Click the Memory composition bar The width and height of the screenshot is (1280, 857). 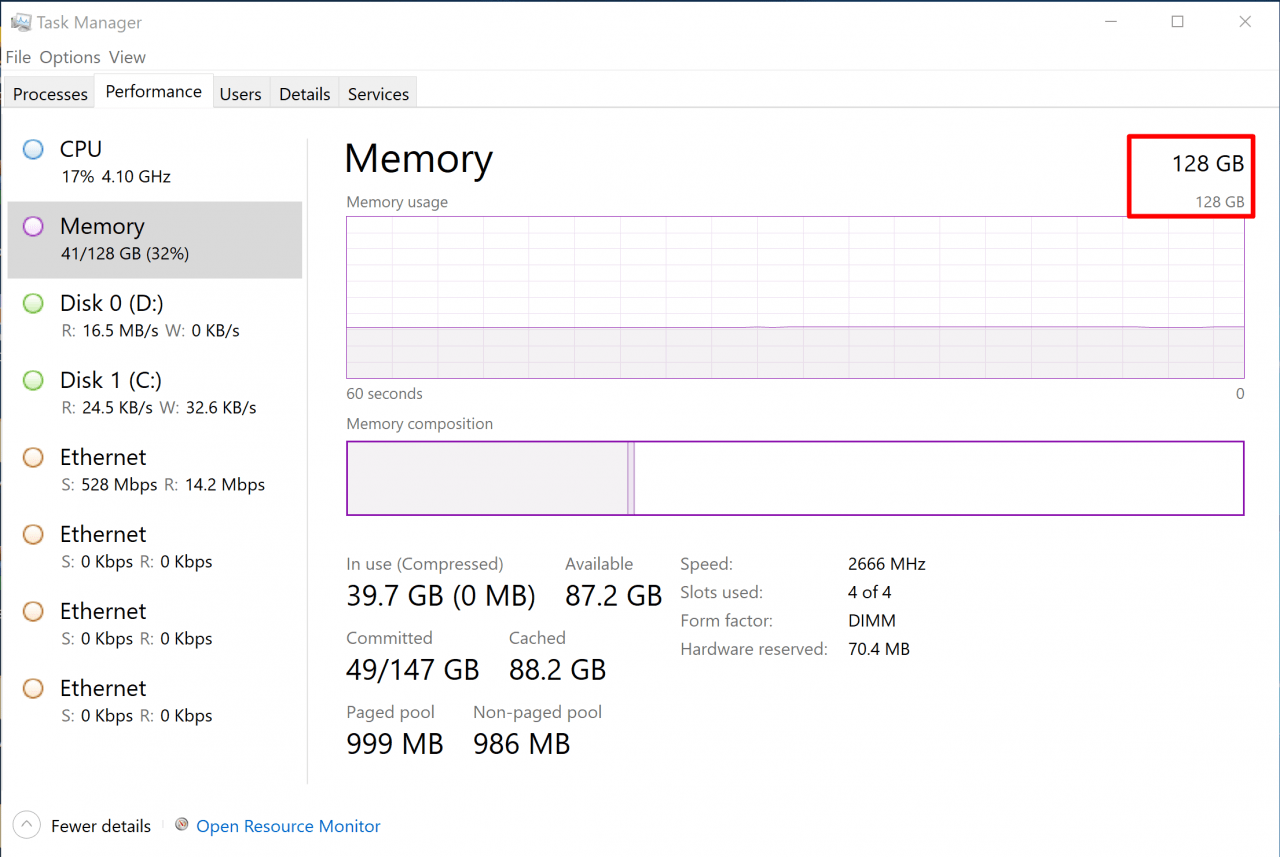[795, 478]
